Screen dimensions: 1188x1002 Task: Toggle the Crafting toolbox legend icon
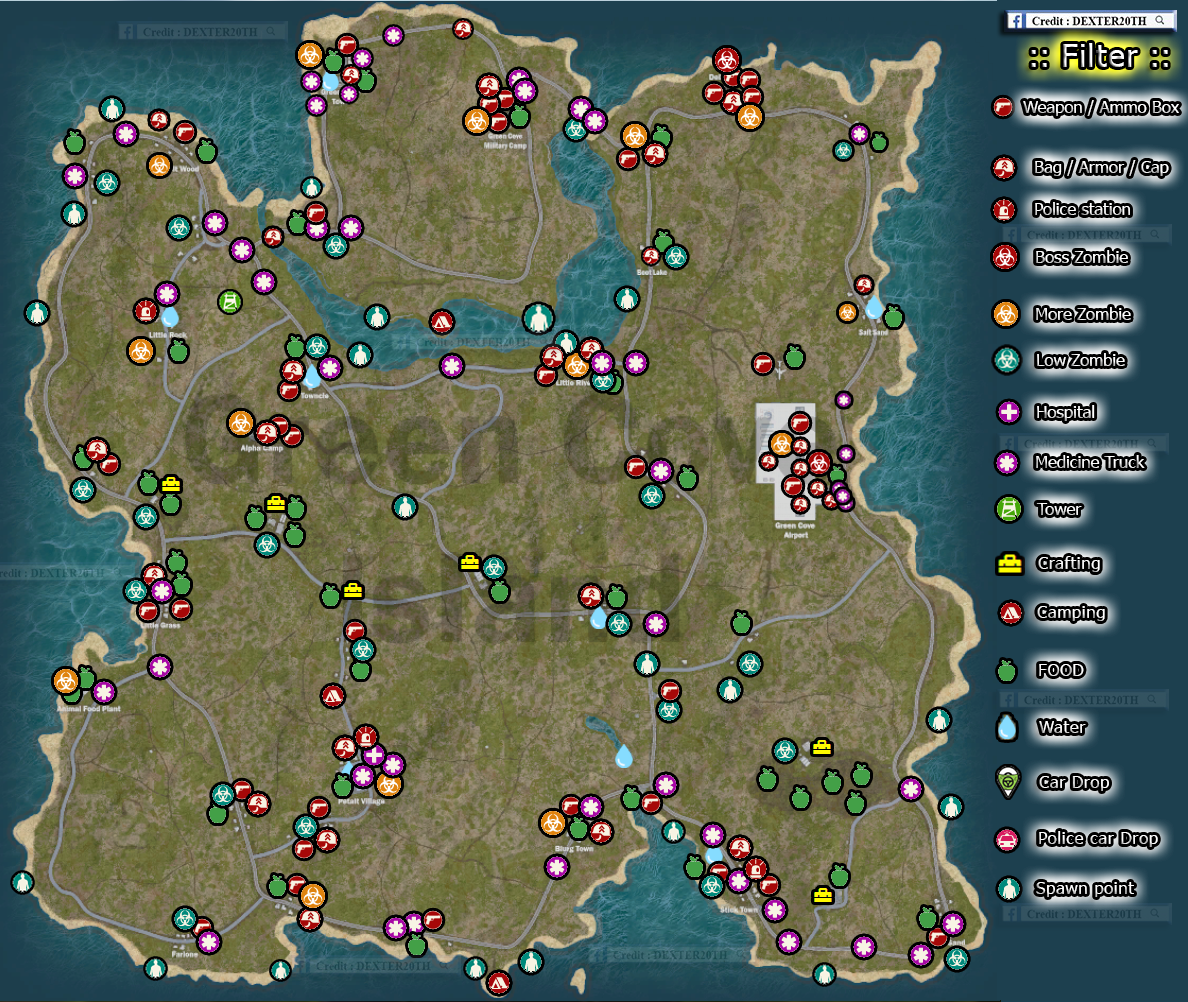click(1010, 563)
